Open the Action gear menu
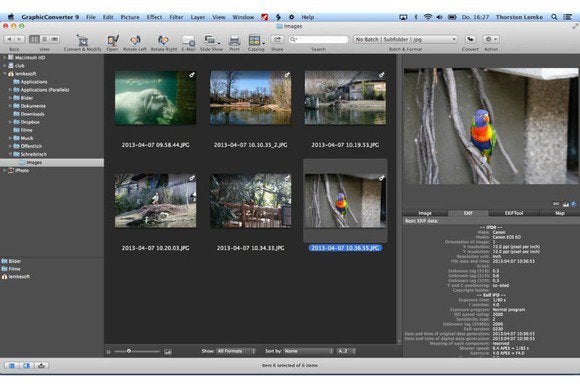The width and height of the screenshot is (580, 388). (x=491, y=39)
